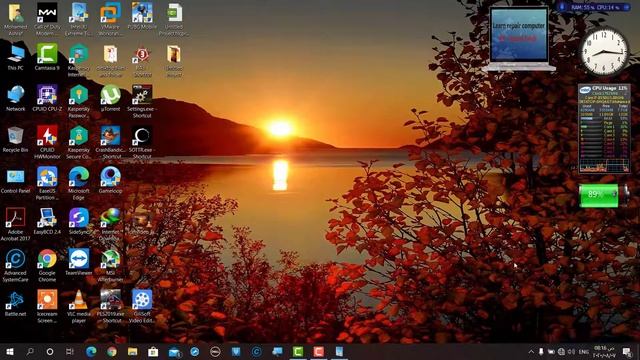
Task: Open CPUID CPU-Z shortcut
Action: coord(47,98)
